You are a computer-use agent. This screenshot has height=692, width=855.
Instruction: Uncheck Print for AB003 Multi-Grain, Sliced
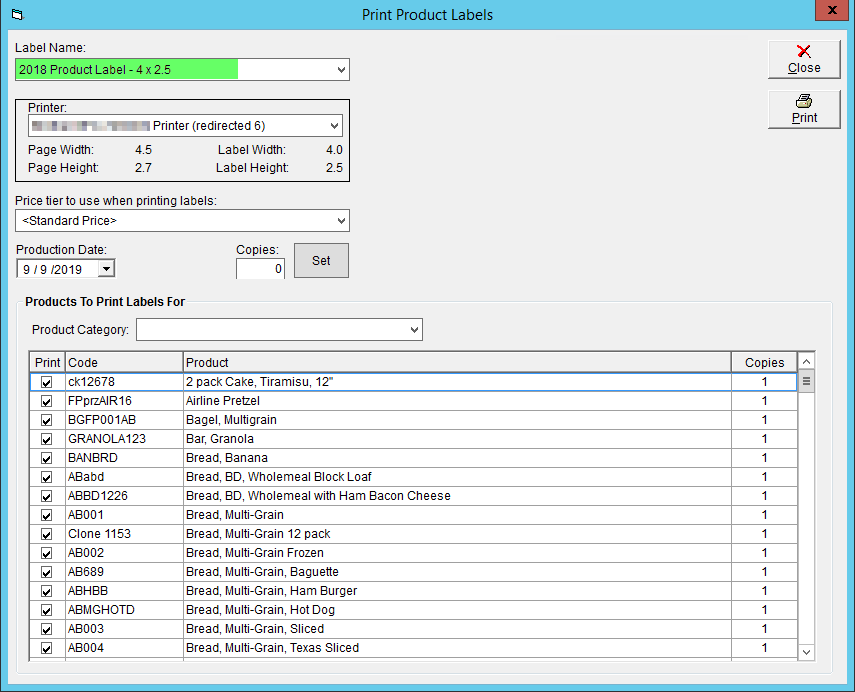46,629
